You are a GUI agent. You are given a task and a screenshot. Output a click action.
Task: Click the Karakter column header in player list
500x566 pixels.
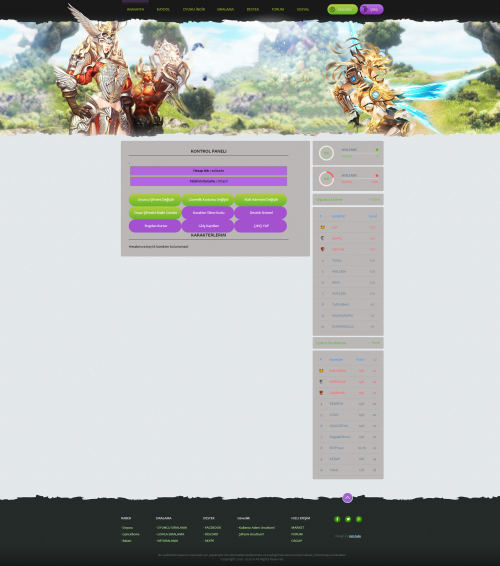(338, 216)
